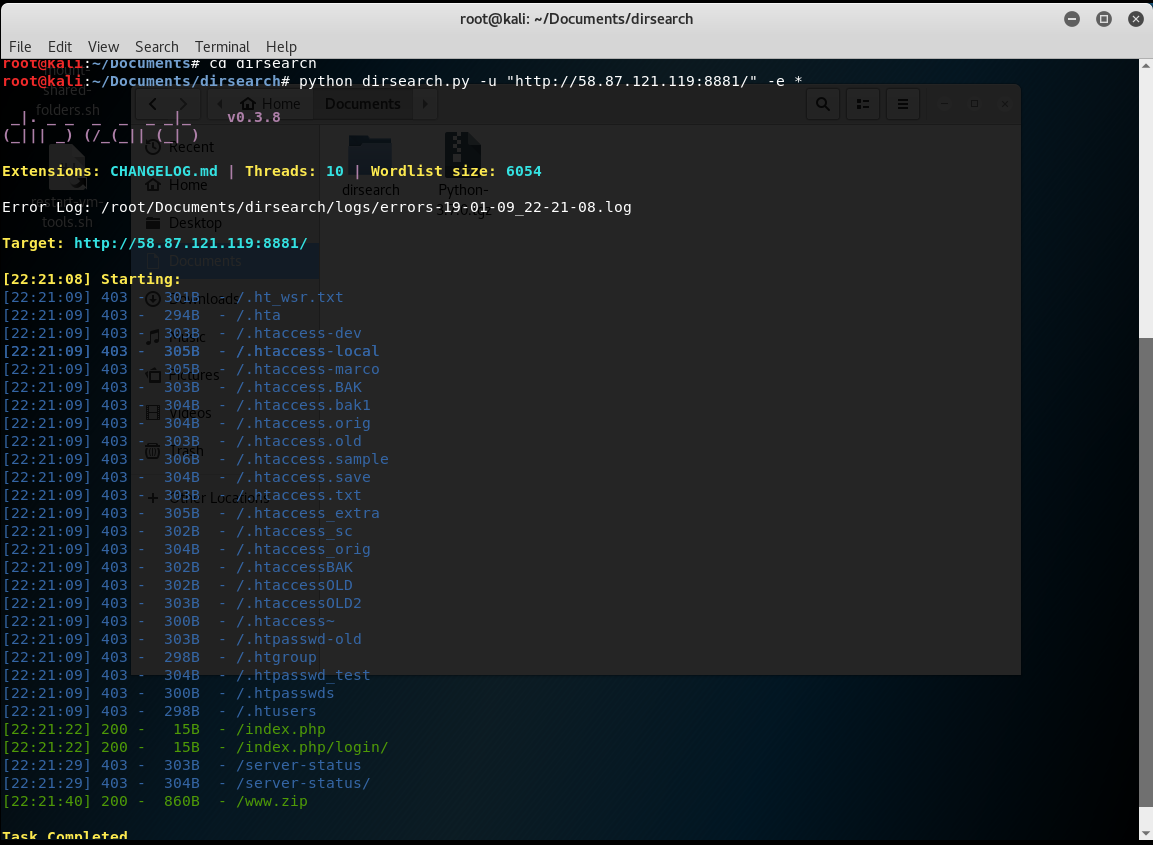Viewport: 1153px width, 845px height.
Task: Click Documents path button in file manager
Action: tap(363, 104)
